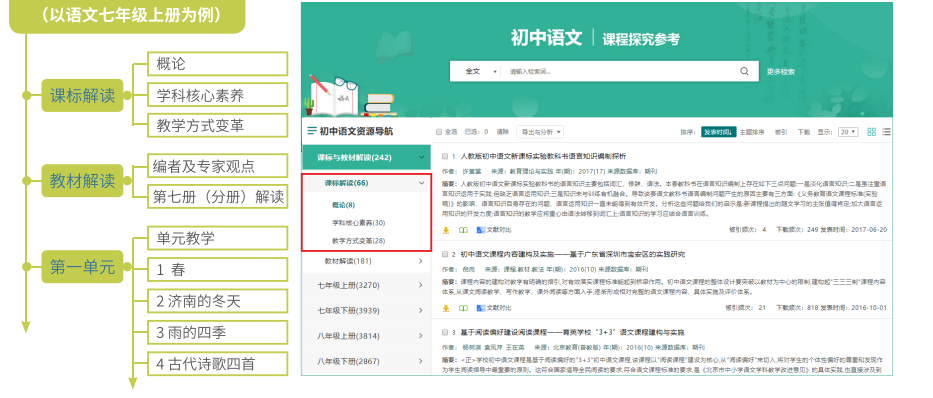
Task: Select checkbox for article 3 基于阅读偏好
Action: (x=444, y=333)
